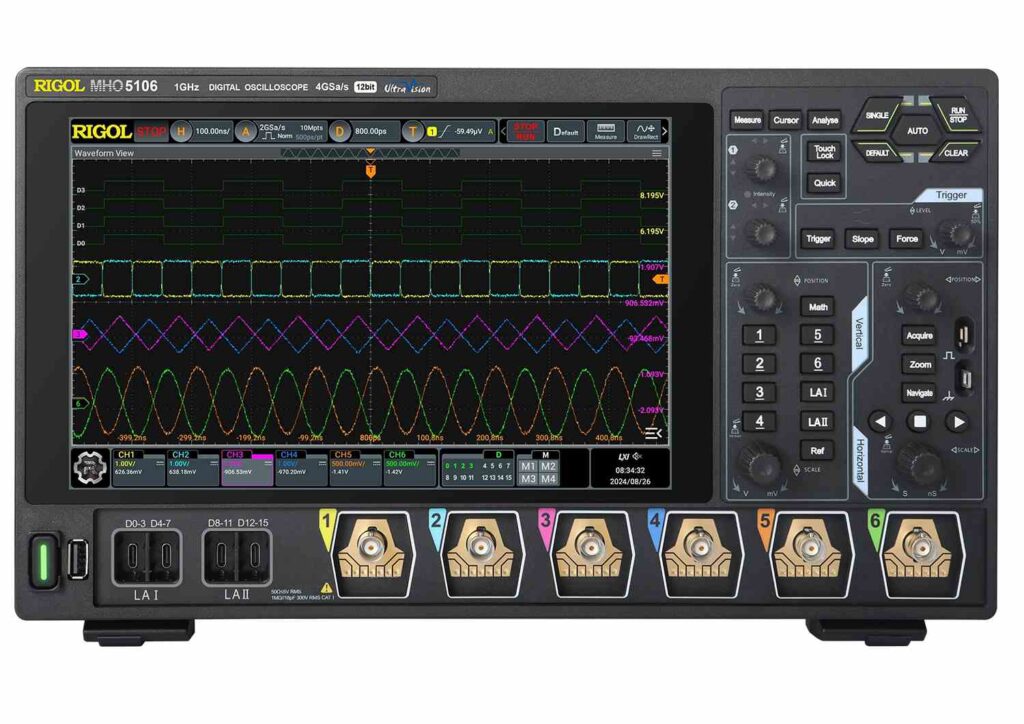Select the AUTO key
The width and height of the screenshot is (1024, 724).
pos(917,131)
